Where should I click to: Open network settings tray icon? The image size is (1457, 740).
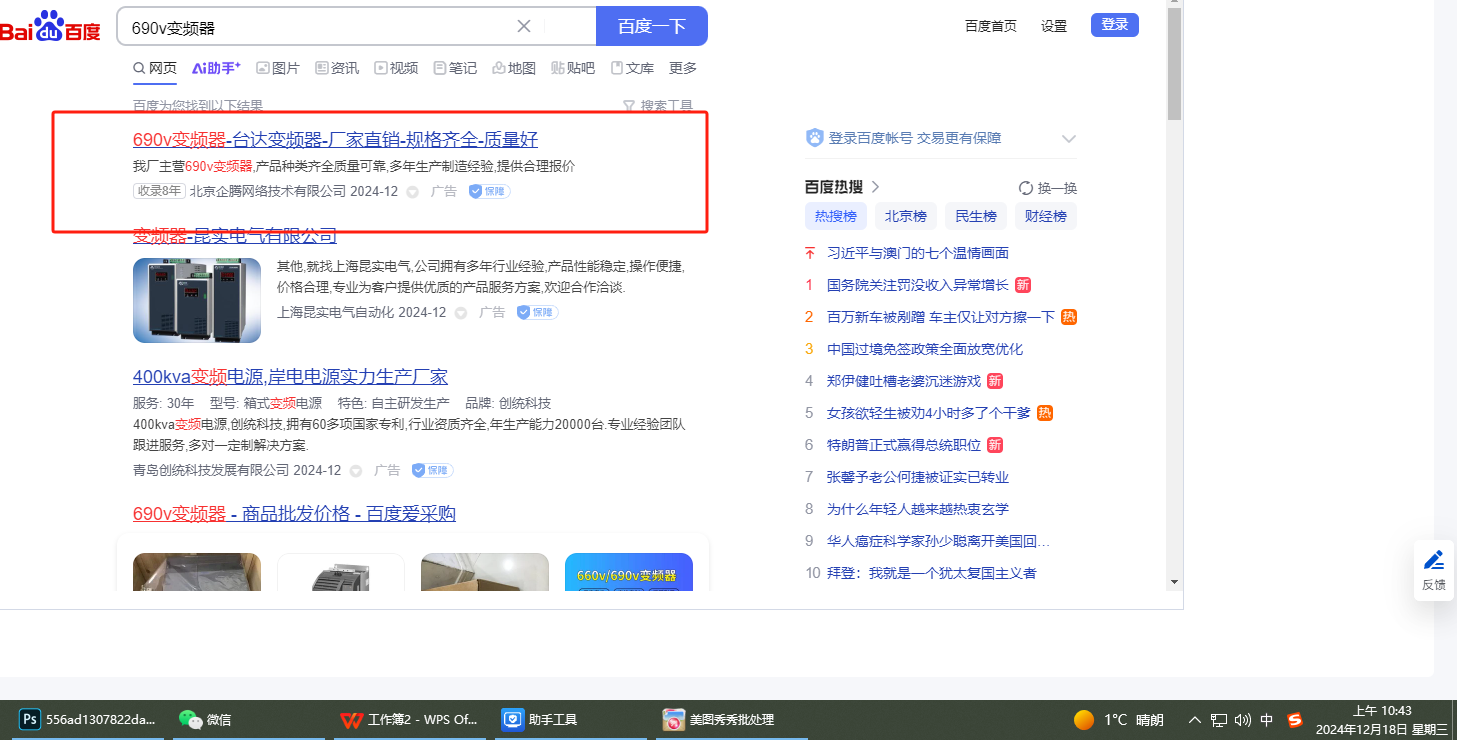pos(1219,720)
